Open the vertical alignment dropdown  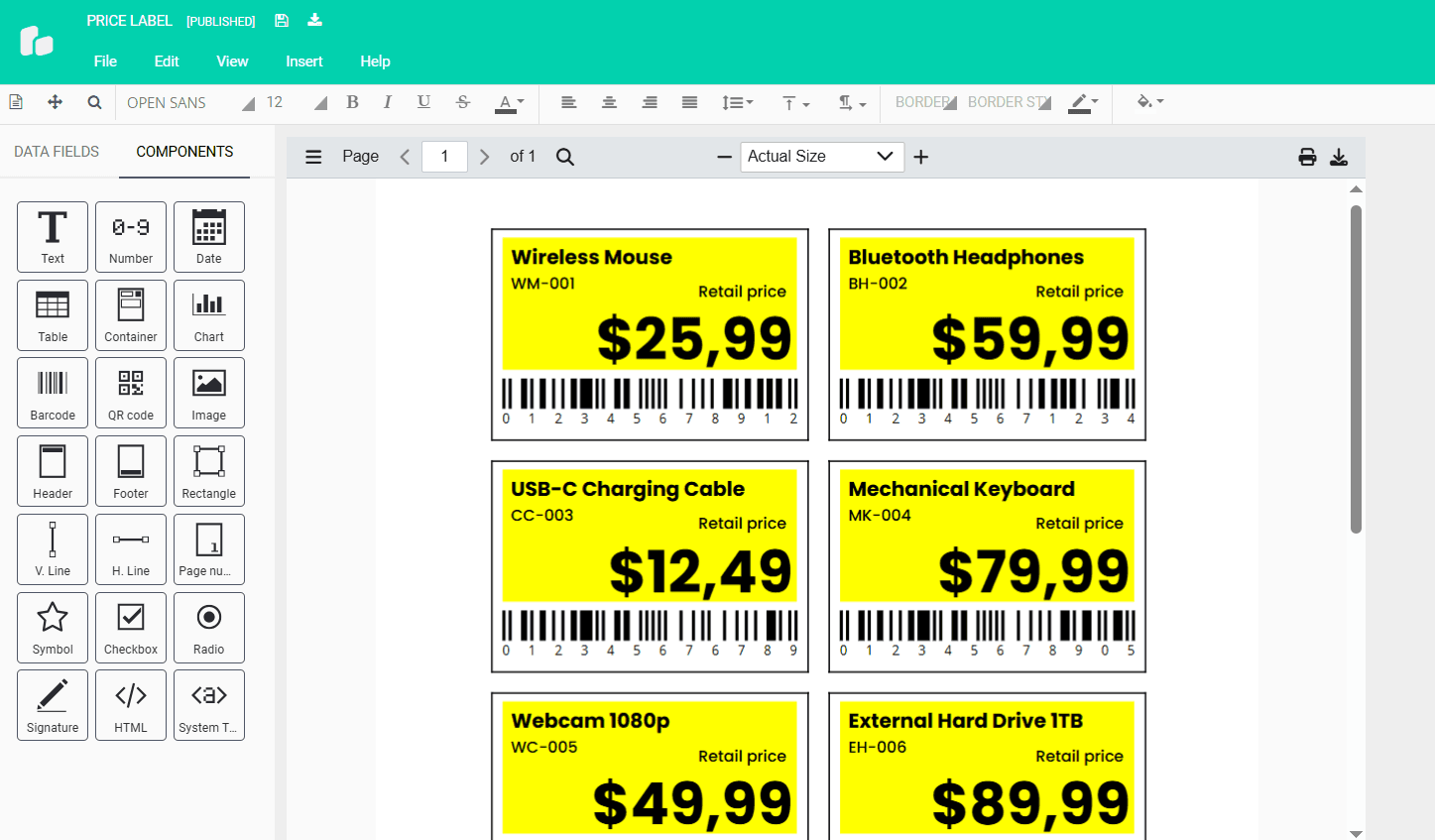pos(795,103)
